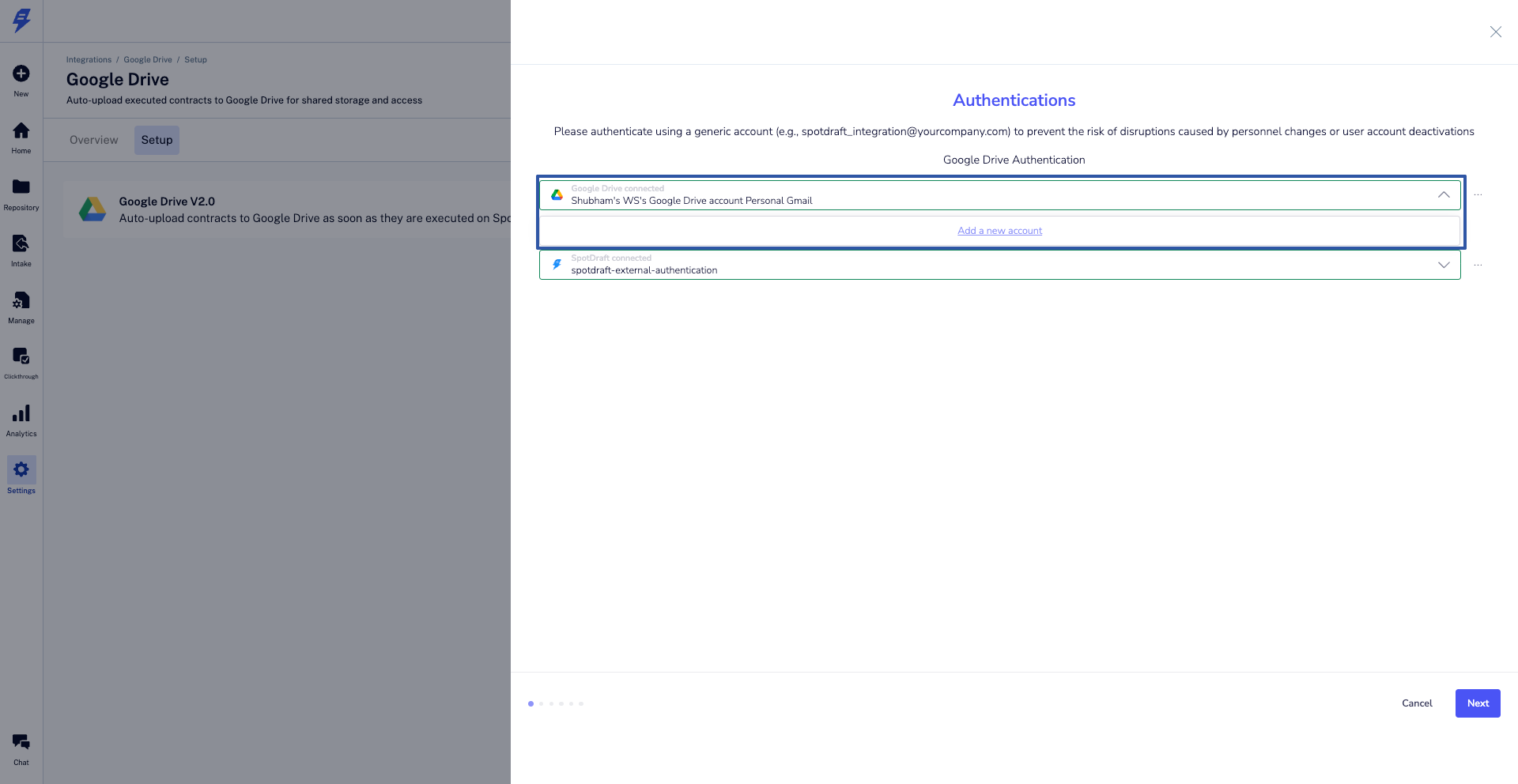Image resolution: width=1518 pixels, height=784 pixels.
Task: Open the Analytics sidebar icon
Action: point(21,413)
